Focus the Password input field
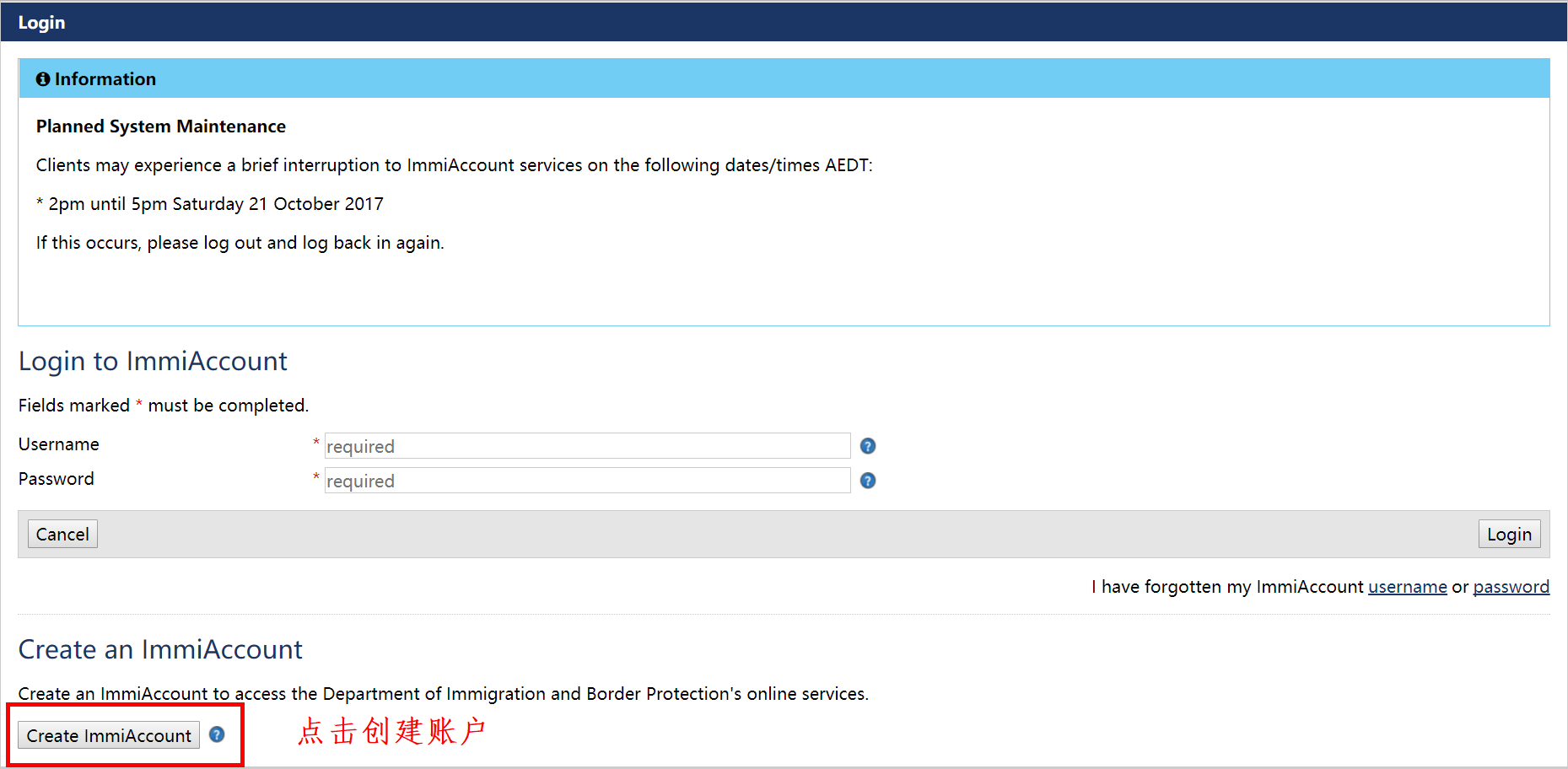The width and height of the screenshot is (1568, 769). [587, 481]
